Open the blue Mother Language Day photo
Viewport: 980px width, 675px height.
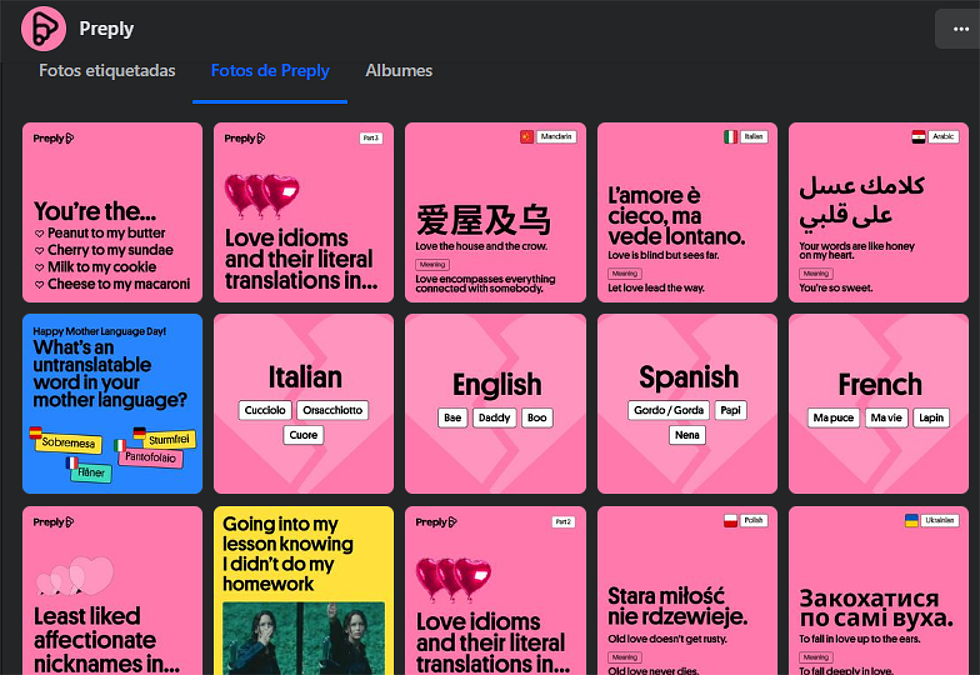(x=112, y=403)
